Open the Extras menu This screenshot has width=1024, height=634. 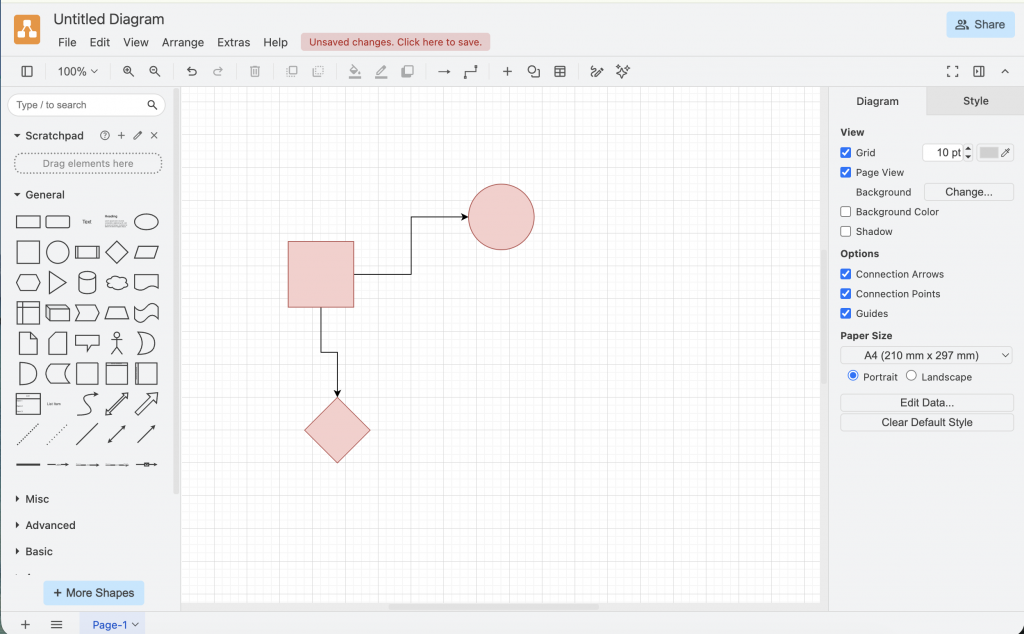pyautogui.click(x=233, y=42)
